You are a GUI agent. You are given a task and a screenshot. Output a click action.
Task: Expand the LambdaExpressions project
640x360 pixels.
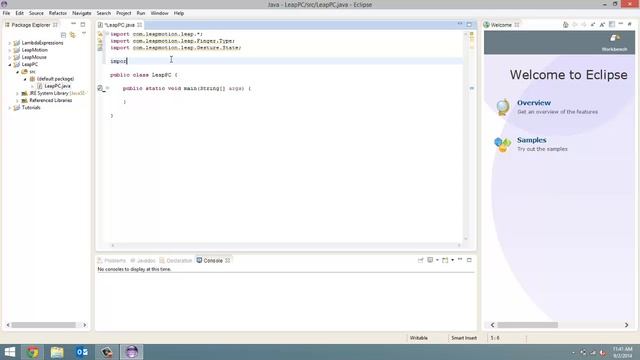tap(10, 43)
